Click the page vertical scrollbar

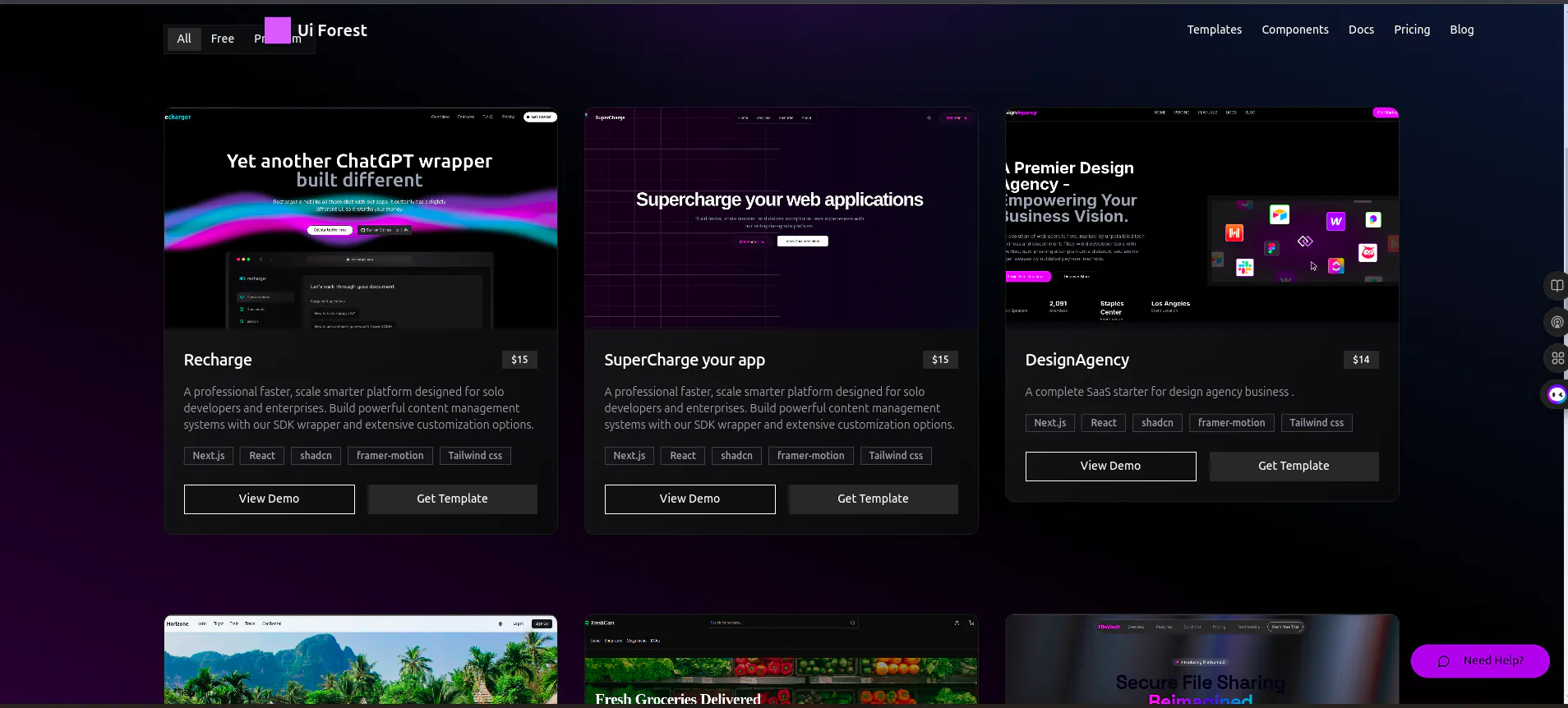click(x=1565, y=354)
